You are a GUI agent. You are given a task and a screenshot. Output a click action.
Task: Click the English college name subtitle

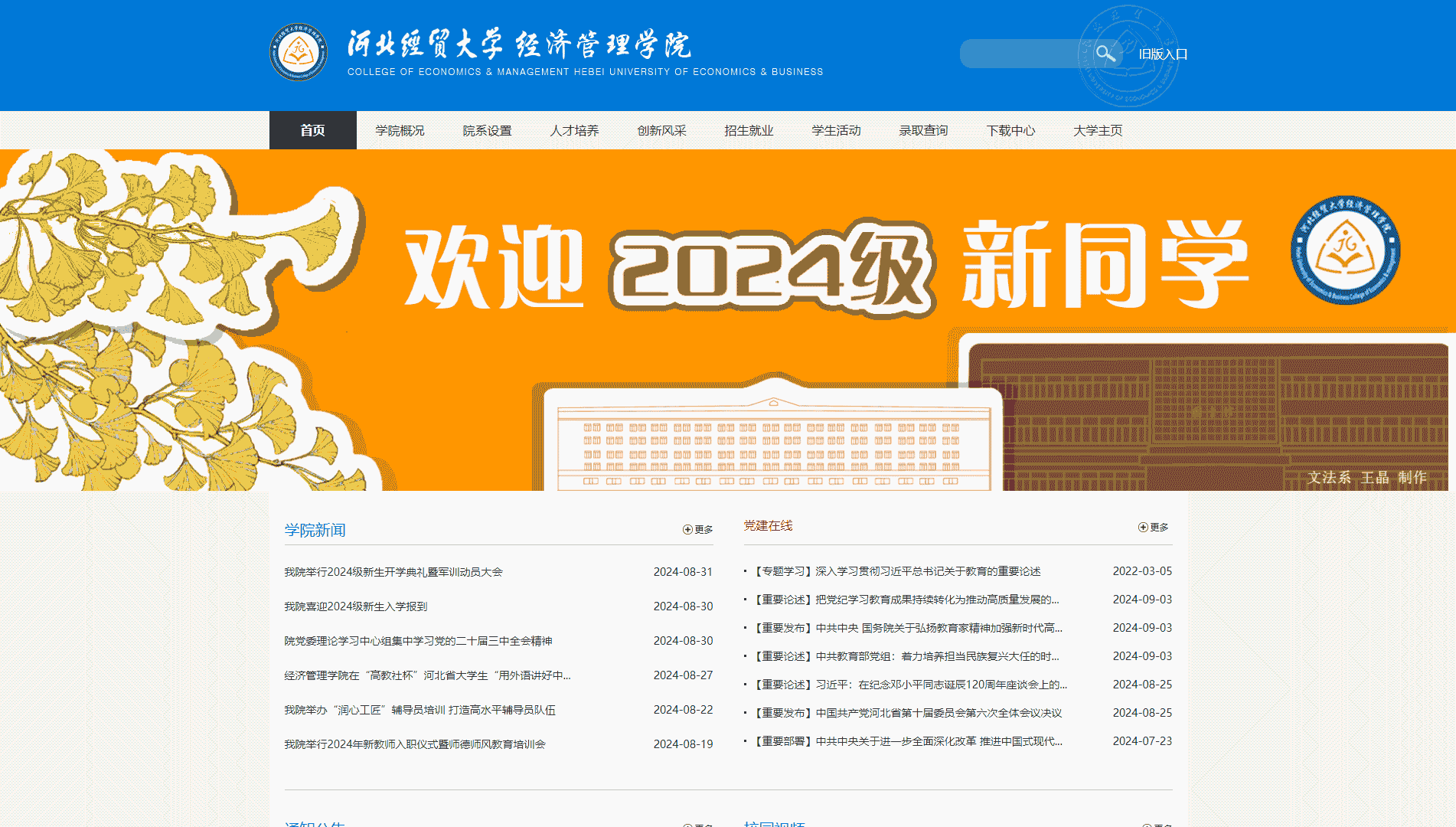click(x=585, y=72)
